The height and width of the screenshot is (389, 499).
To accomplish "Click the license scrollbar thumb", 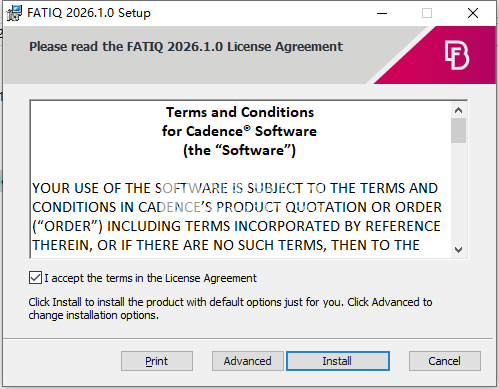I will tap(458, 130).
